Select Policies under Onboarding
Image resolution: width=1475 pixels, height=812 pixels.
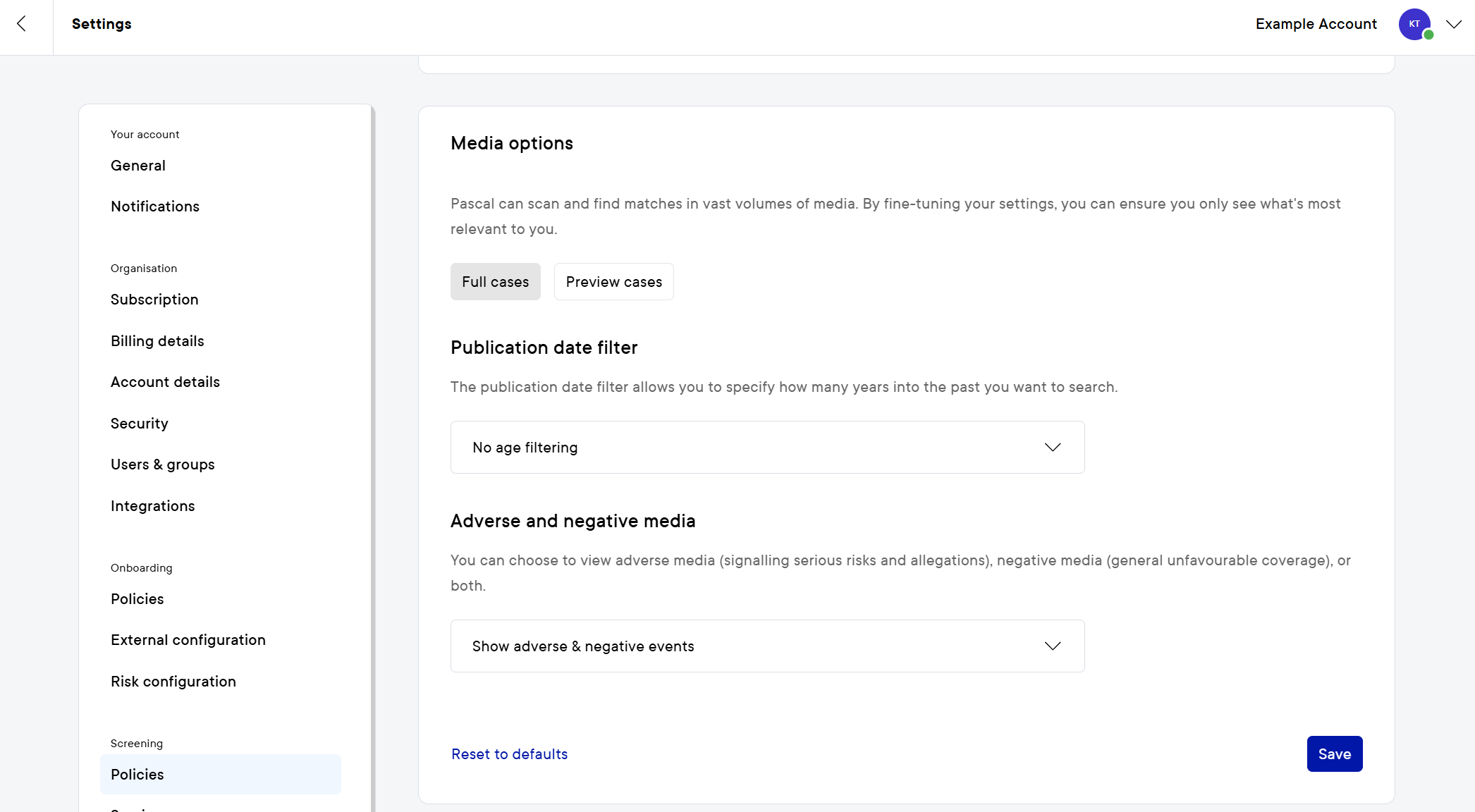[137, 599]
